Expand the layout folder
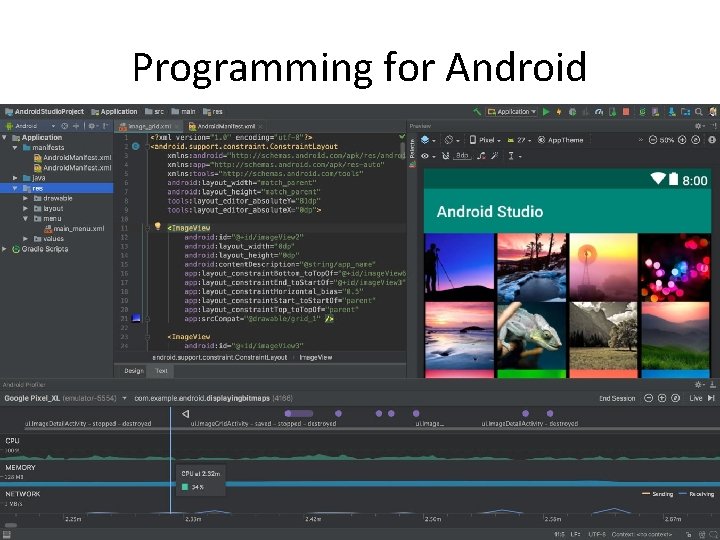Screen dimensions: 720x540 pos(26,208)
